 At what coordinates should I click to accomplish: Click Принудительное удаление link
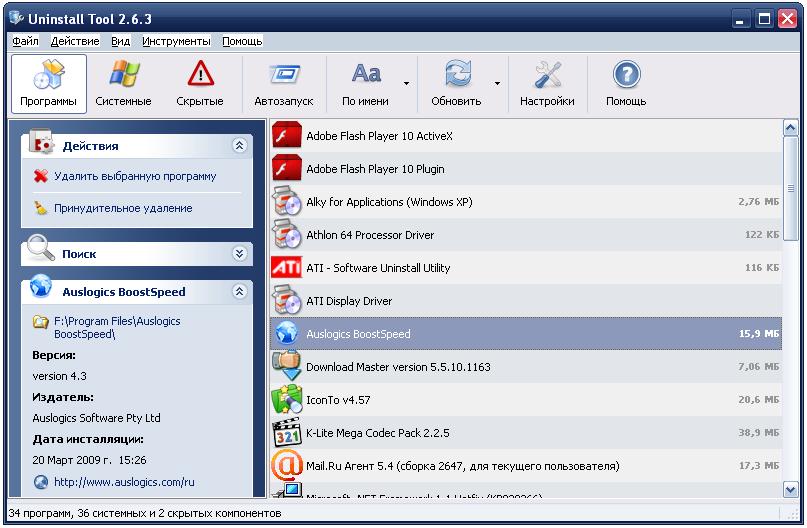123,208
